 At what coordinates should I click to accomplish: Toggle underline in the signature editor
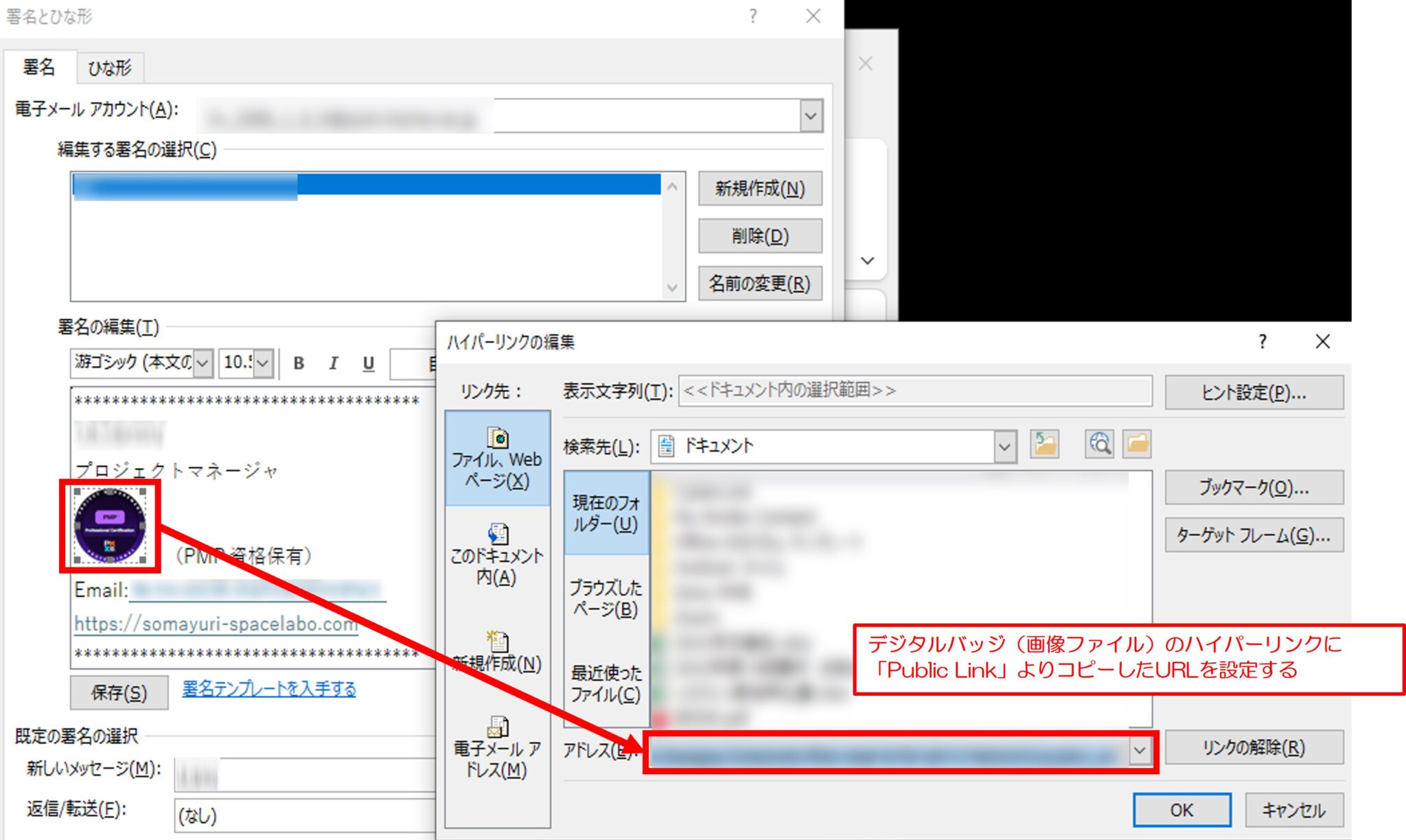368,363
